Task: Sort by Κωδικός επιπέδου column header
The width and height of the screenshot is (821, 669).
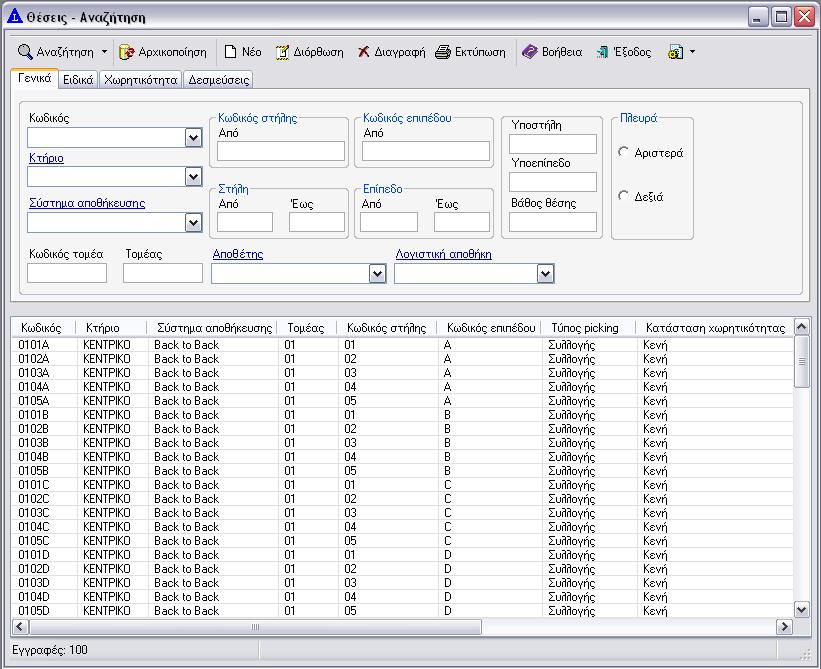Action: (489, 328)
